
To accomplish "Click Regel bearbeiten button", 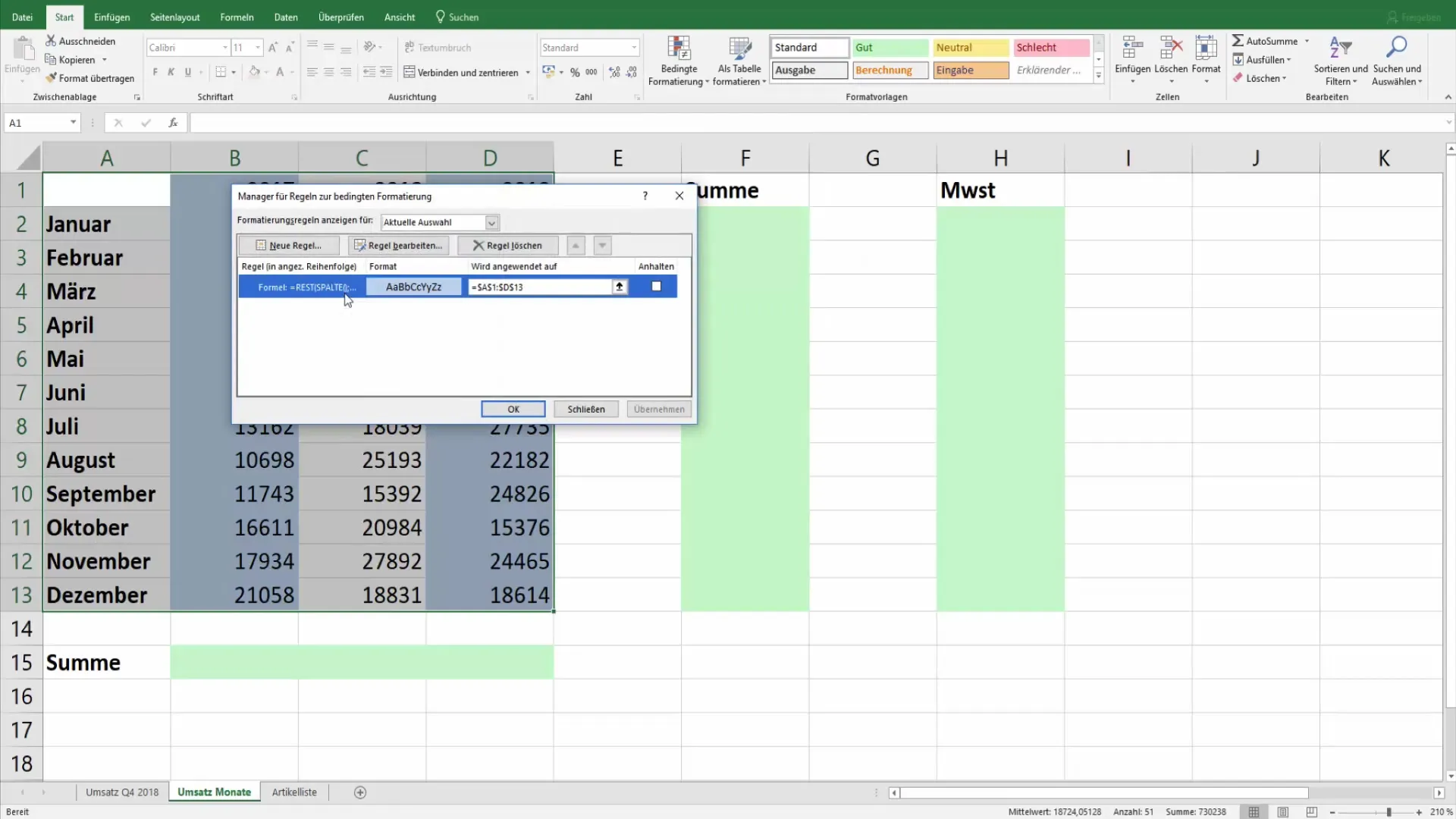I will pyautogui.click(x=398, y=246).
